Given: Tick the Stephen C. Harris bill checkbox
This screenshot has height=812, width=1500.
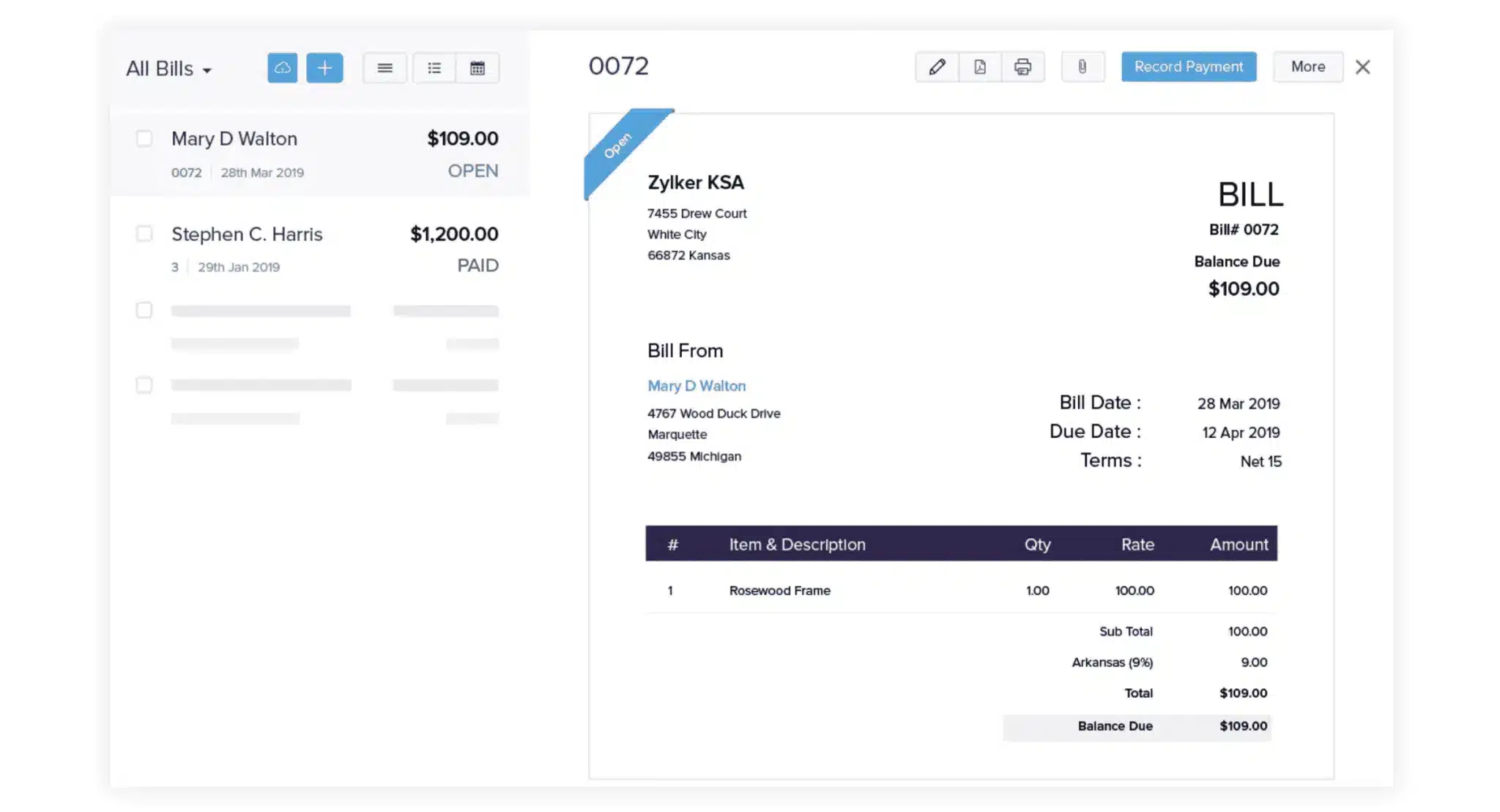Looking at the screenshot, I should coord(144,234).
